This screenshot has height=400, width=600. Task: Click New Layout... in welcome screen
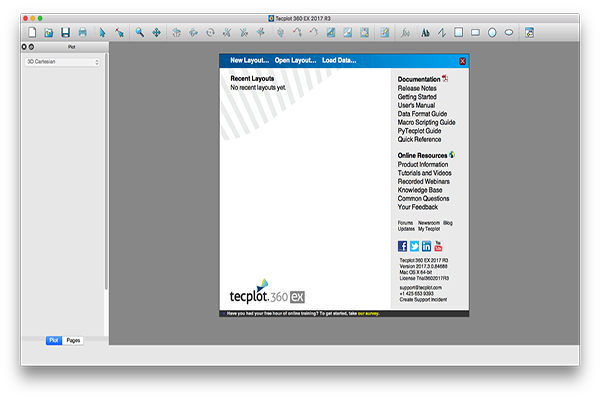249,60
